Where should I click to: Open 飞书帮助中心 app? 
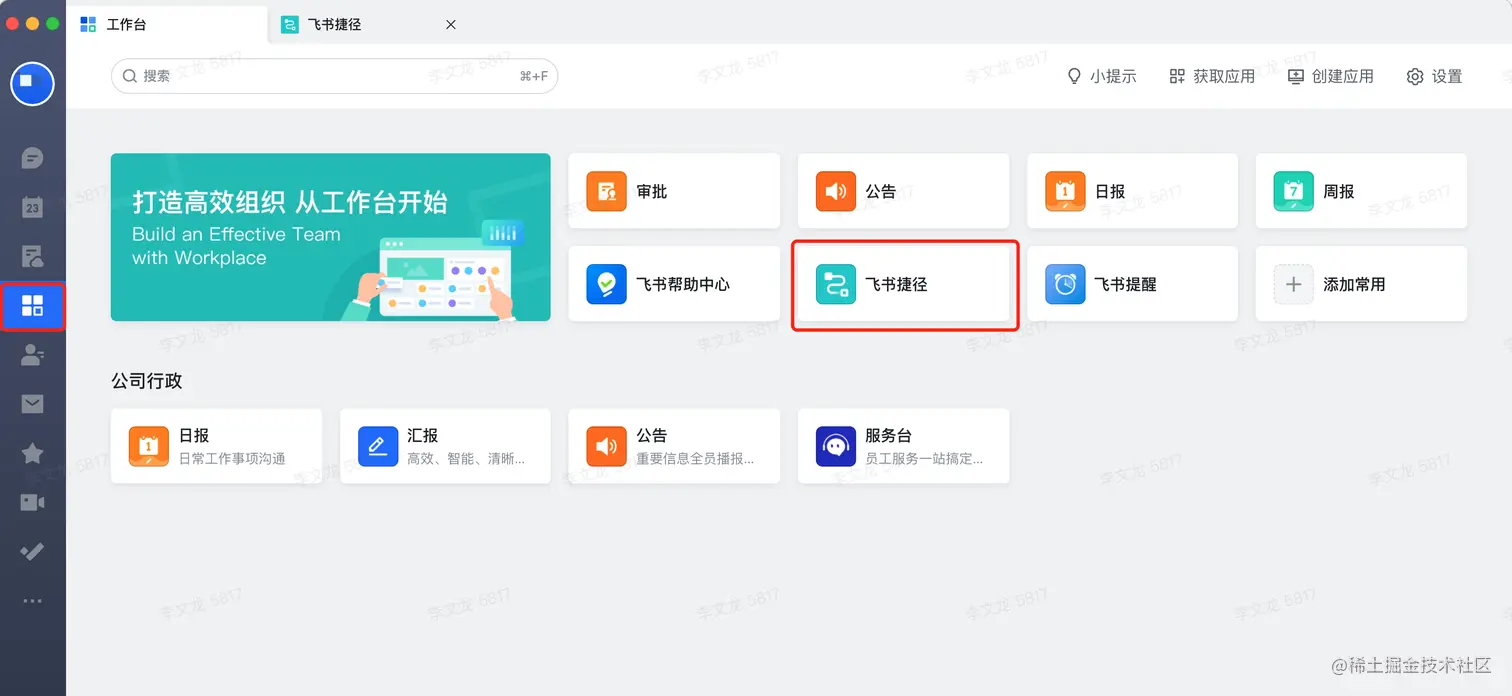pyautogui.click(x=674, y=284)
